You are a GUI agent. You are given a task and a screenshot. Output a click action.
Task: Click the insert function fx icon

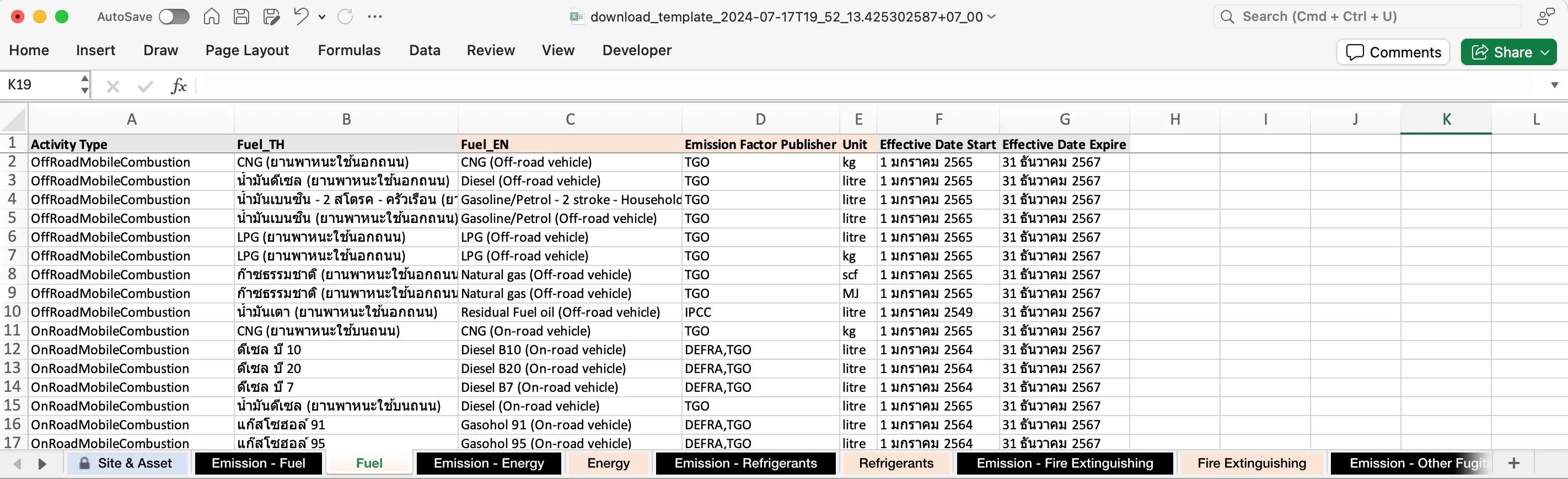178,86
